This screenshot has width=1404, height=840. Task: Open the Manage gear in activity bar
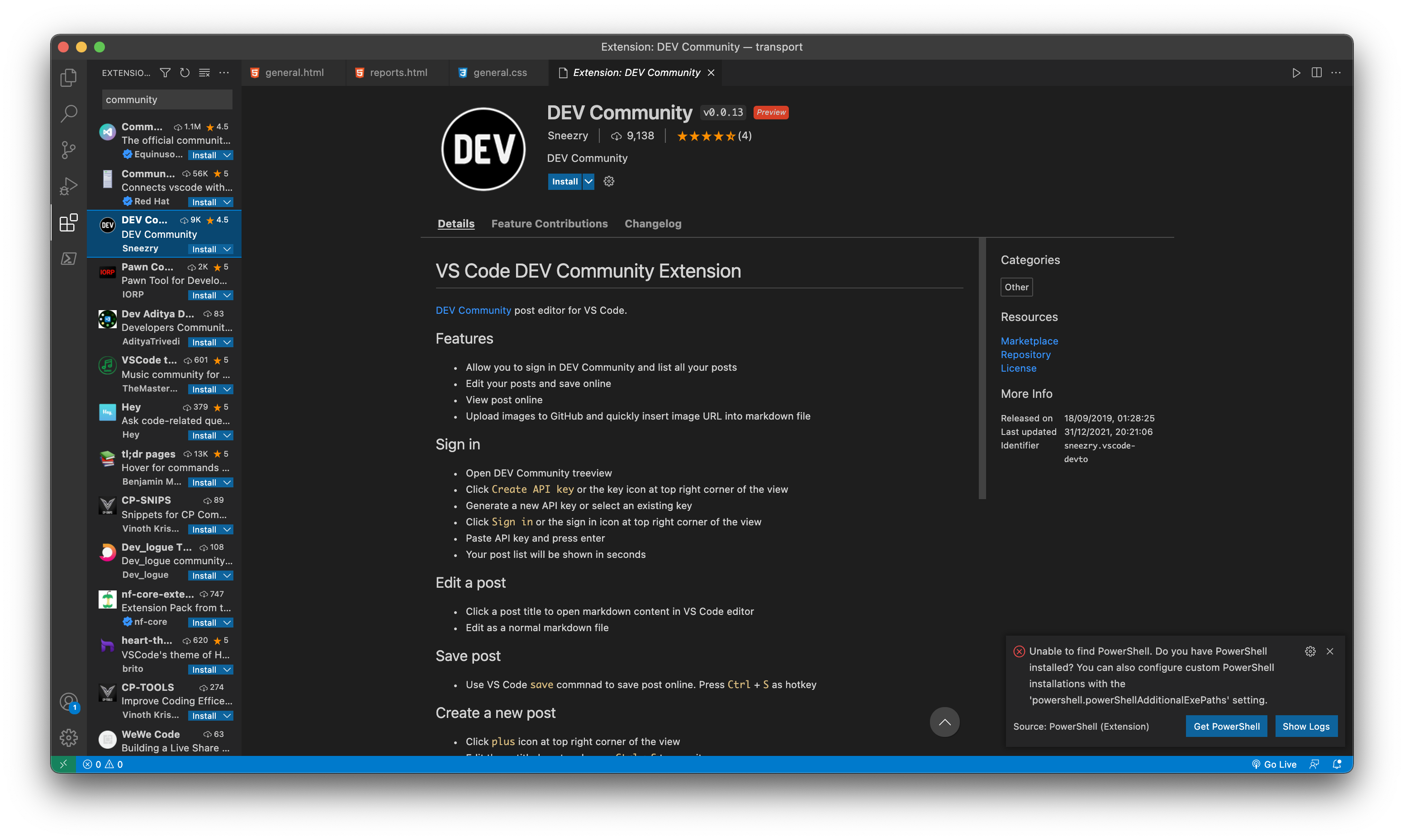click(x=68, y=737)
